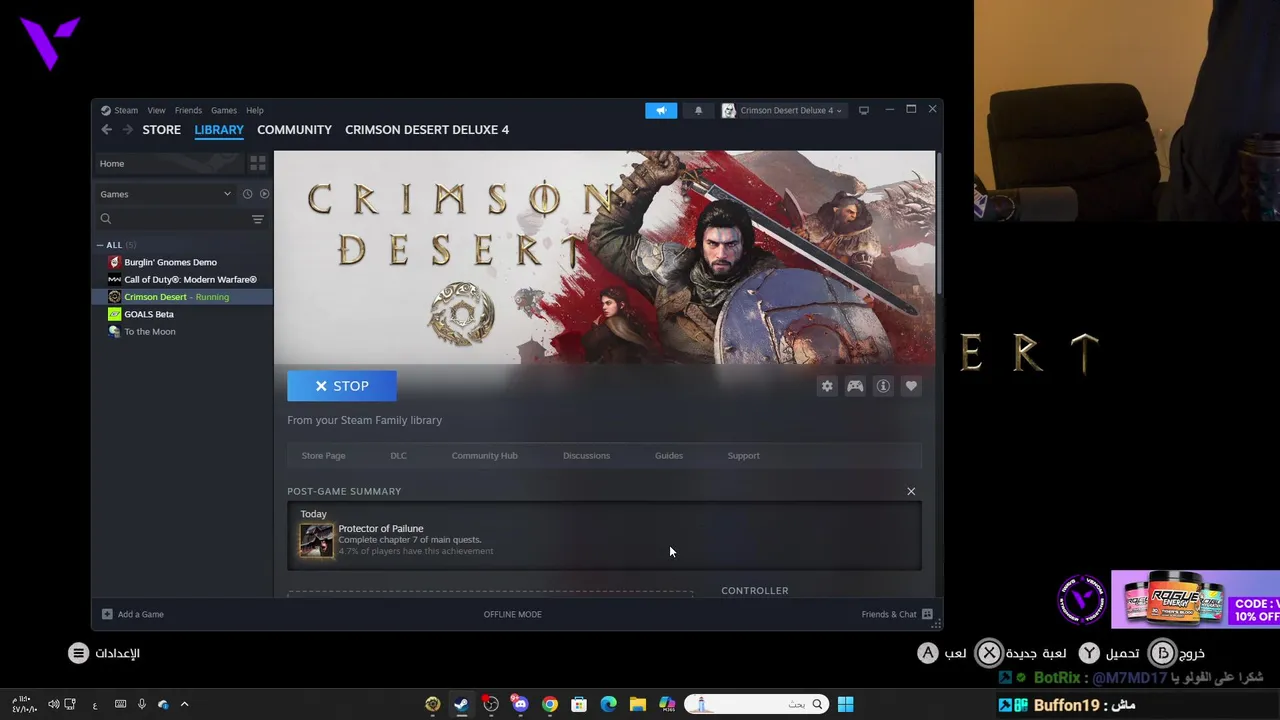Open Microsoft Store from the taskbar
This screenshot has width=1280, height=720.
(579, 704)
